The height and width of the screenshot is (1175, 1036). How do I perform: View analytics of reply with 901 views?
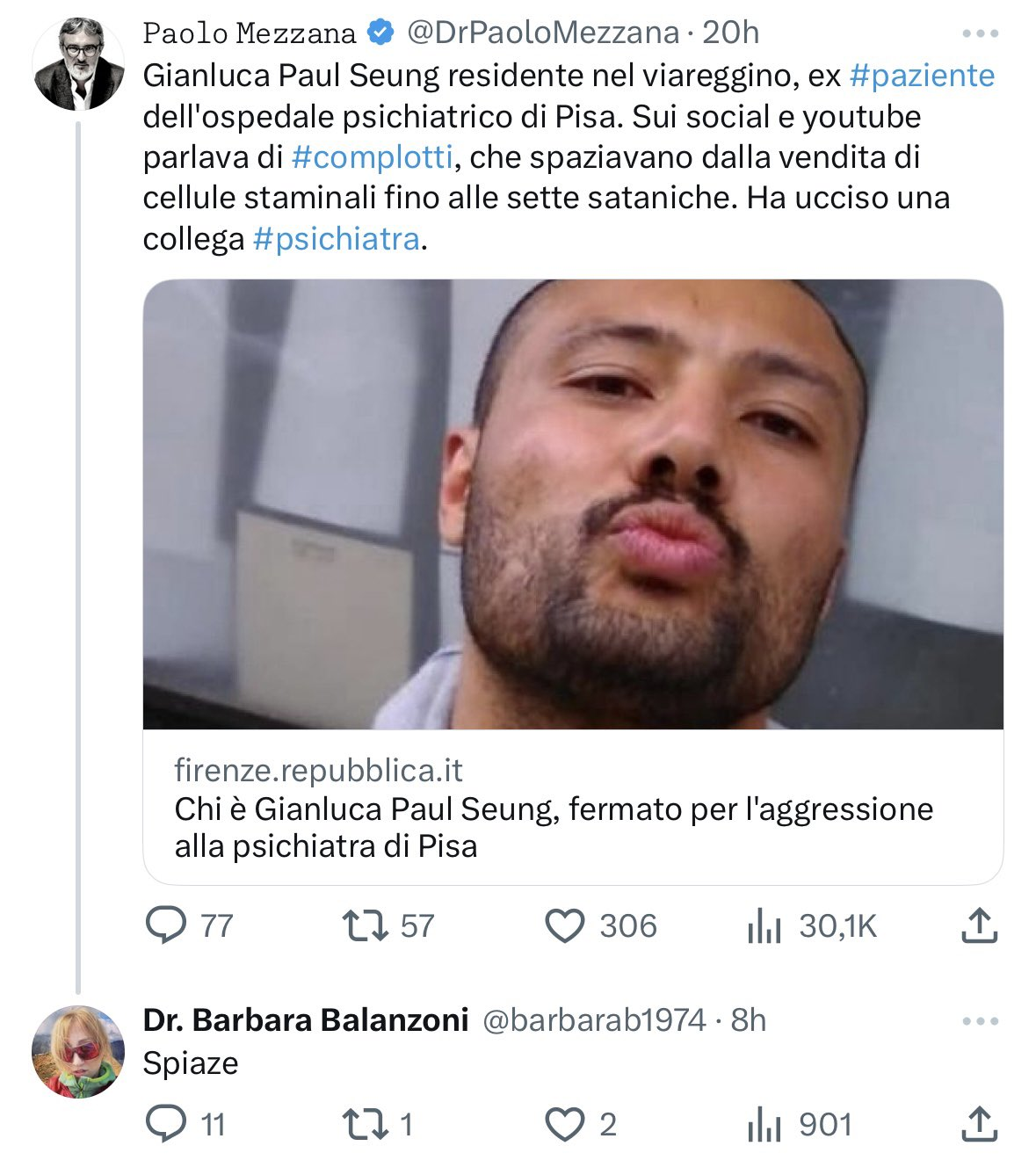pos(764,1124)
